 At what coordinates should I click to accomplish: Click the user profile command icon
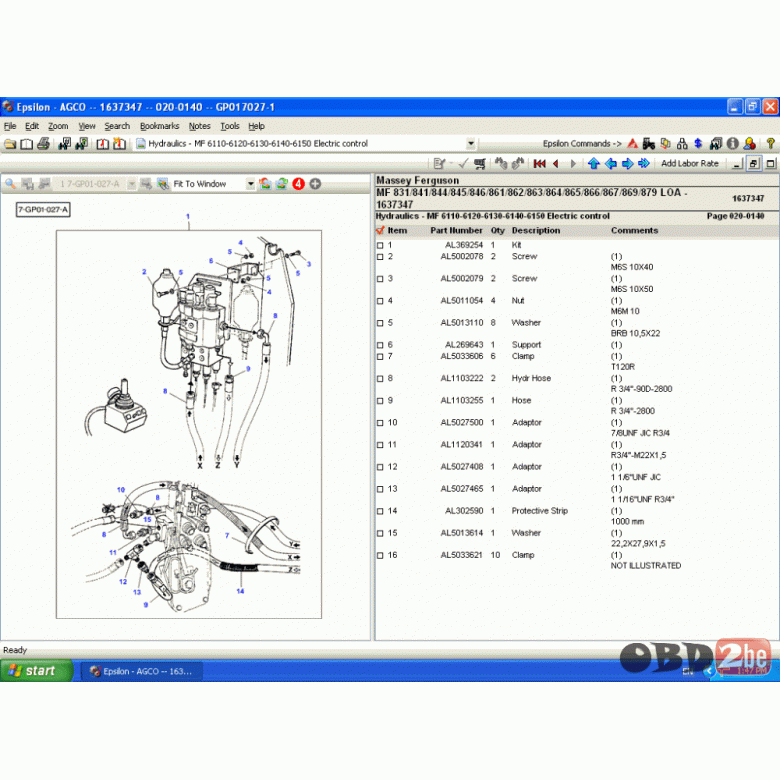[x=750, y=144]
